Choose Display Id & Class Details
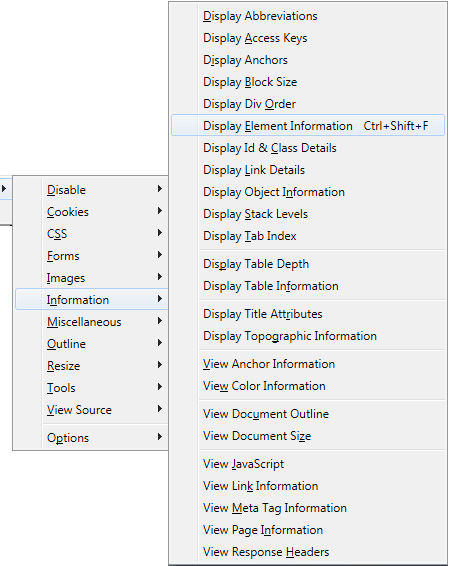This screenshot has width=449, height=566. tap(308, 148)
